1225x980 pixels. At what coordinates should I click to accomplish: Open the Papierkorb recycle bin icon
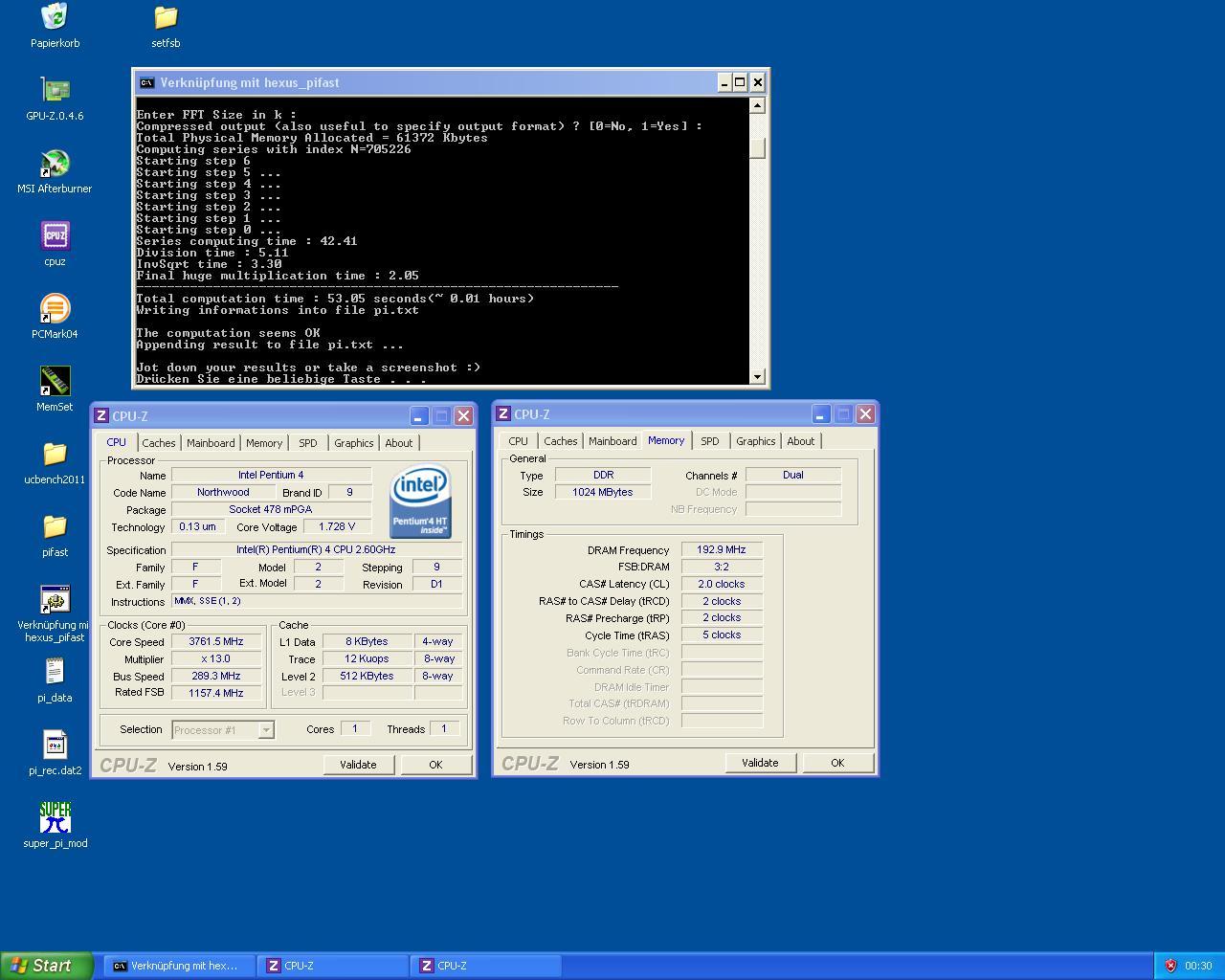pos(55,17)
